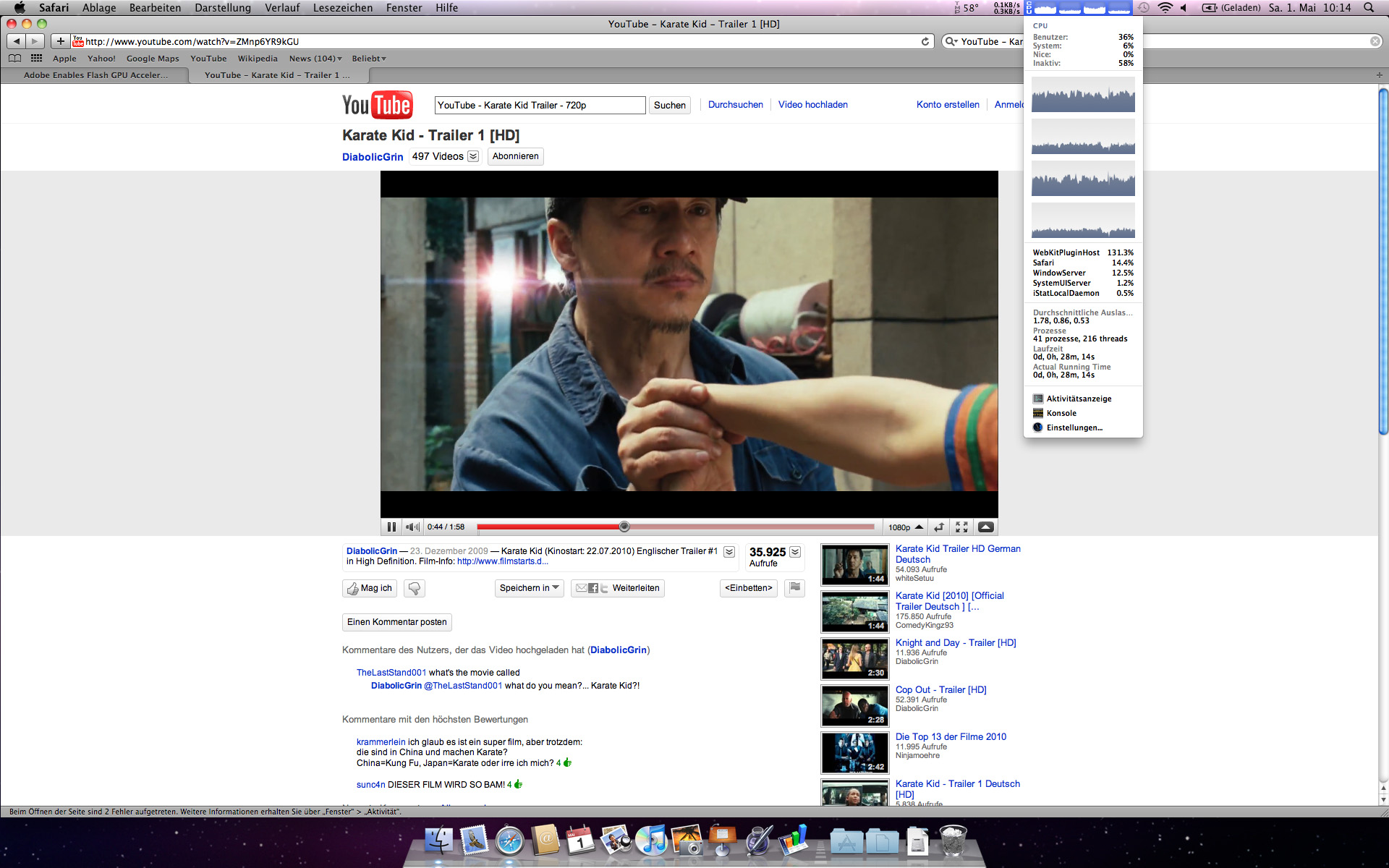
Task: Toggle fullscreen mode in the video player
Action: point(961,527)
